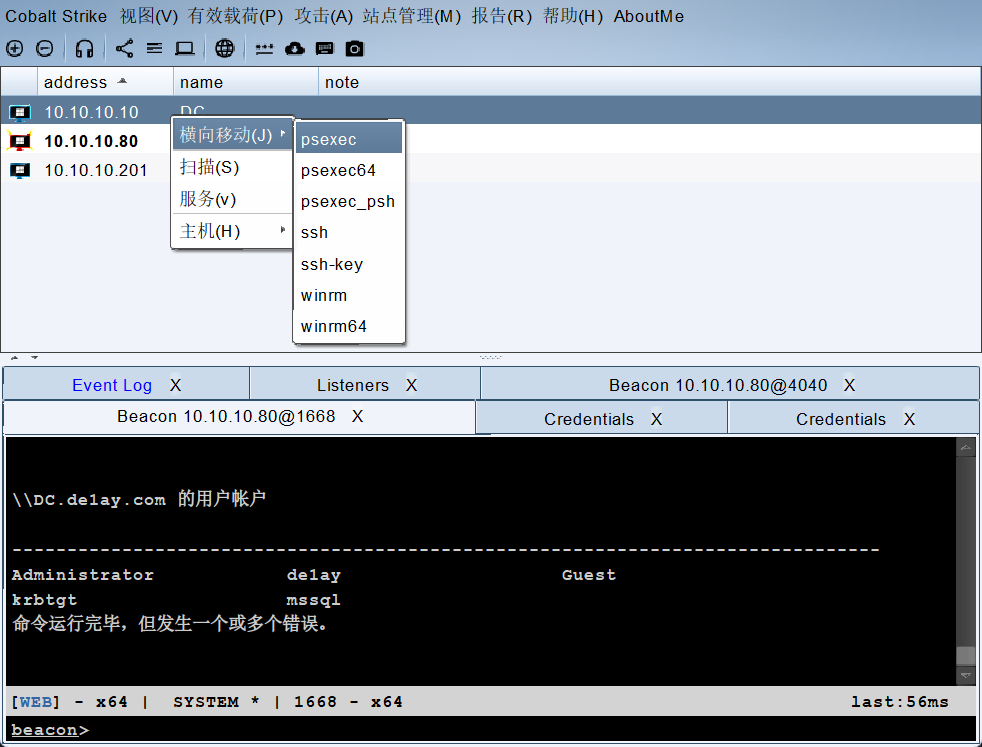Close the first Credentials tab
Viewport: 982px width, 747px height.
click(656, 419)
